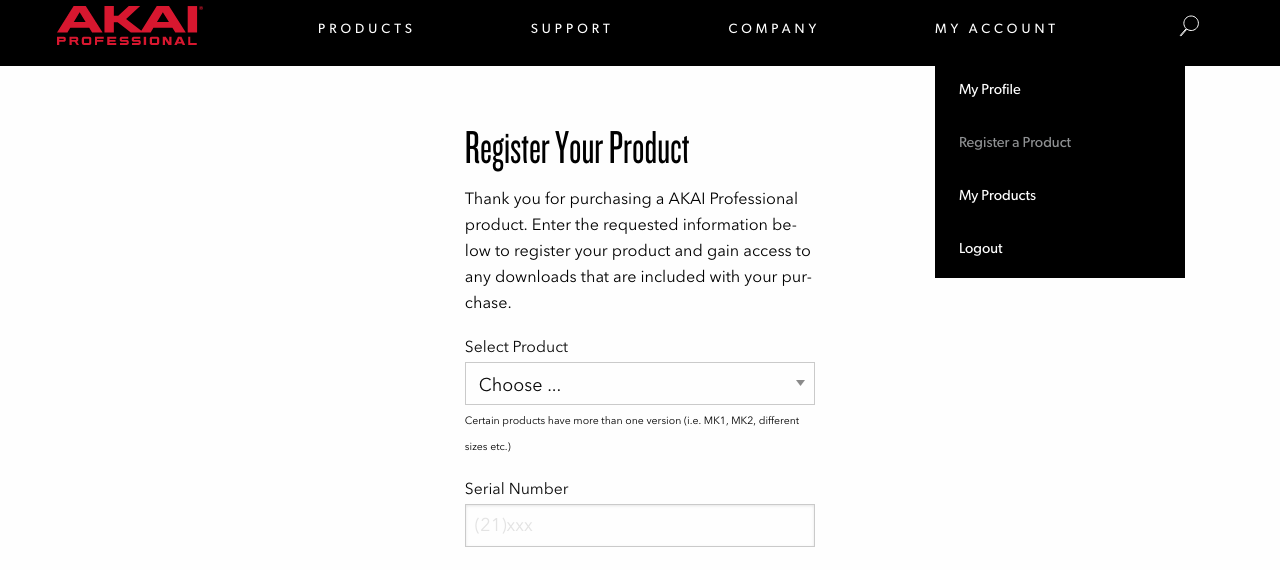The height and width of the screenshot is (570, 1280).
Task: Click the 'Select Product' field label
Action: [516, 347]
